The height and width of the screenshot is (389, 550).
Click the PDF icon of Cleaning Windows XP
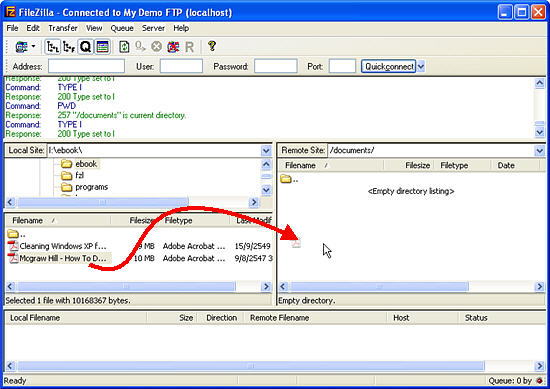(x=13, y=246)
